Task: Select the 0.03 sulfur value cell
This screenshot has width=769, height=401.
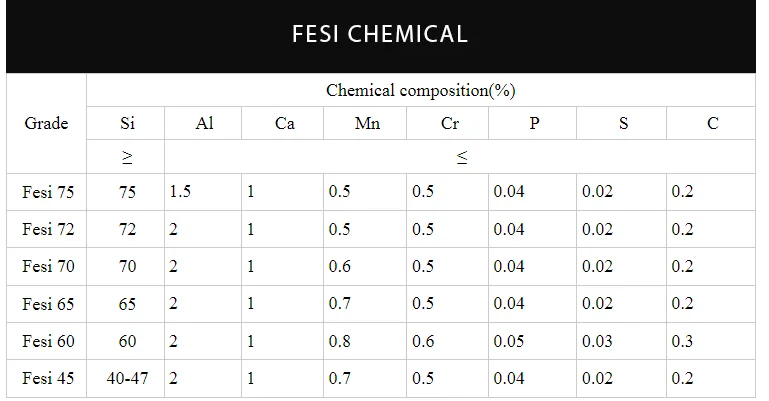Action: [598, 341]
